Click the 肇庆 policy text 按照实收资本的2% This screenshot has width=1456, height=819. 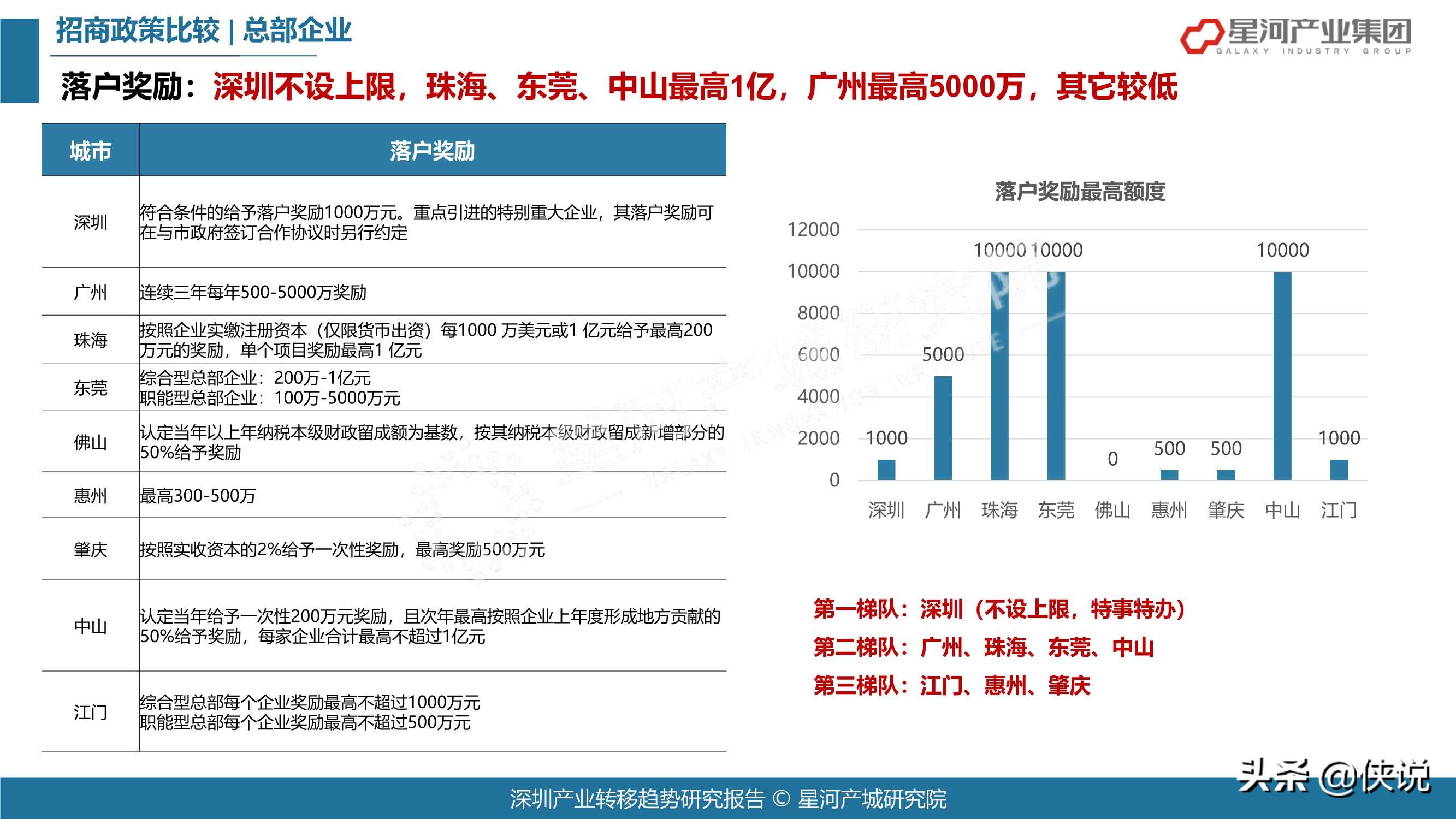click(x=342, y=549)
